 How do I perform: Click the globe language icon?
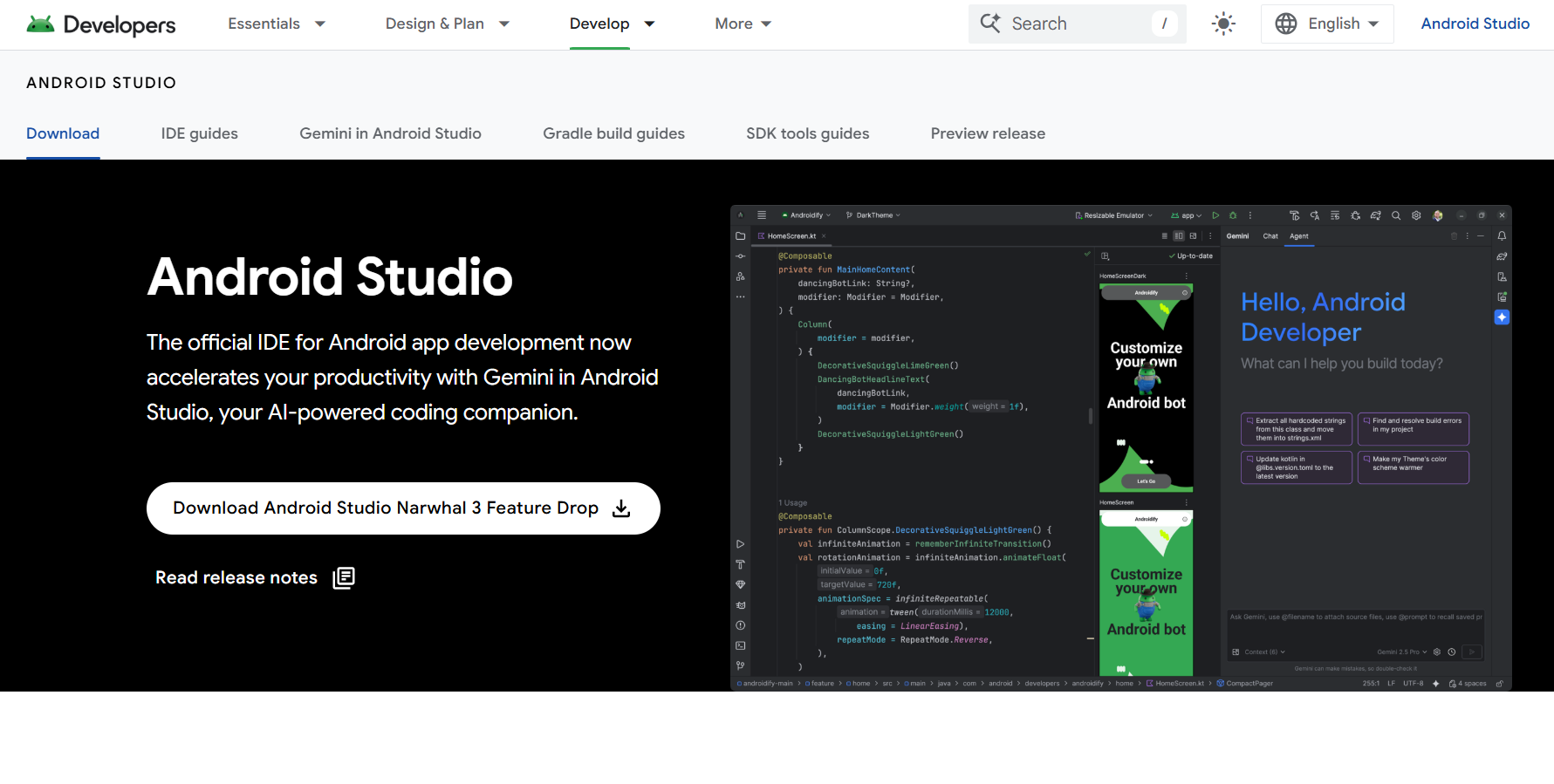1285,24
